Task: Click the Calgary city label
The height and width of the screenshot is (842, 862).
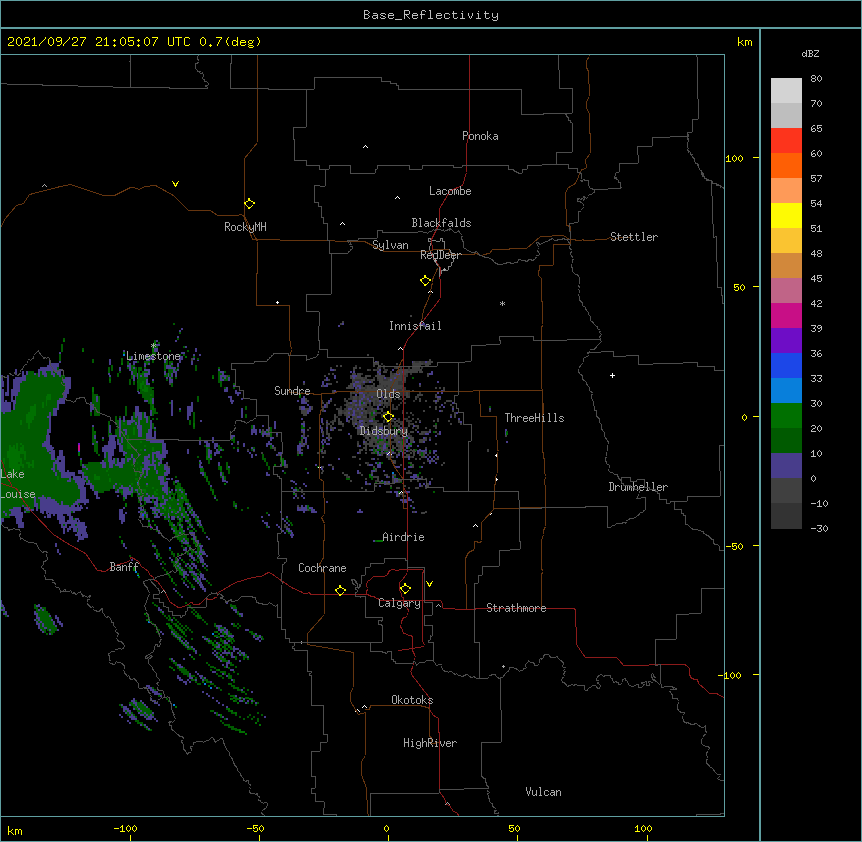Action: point(399,603)
